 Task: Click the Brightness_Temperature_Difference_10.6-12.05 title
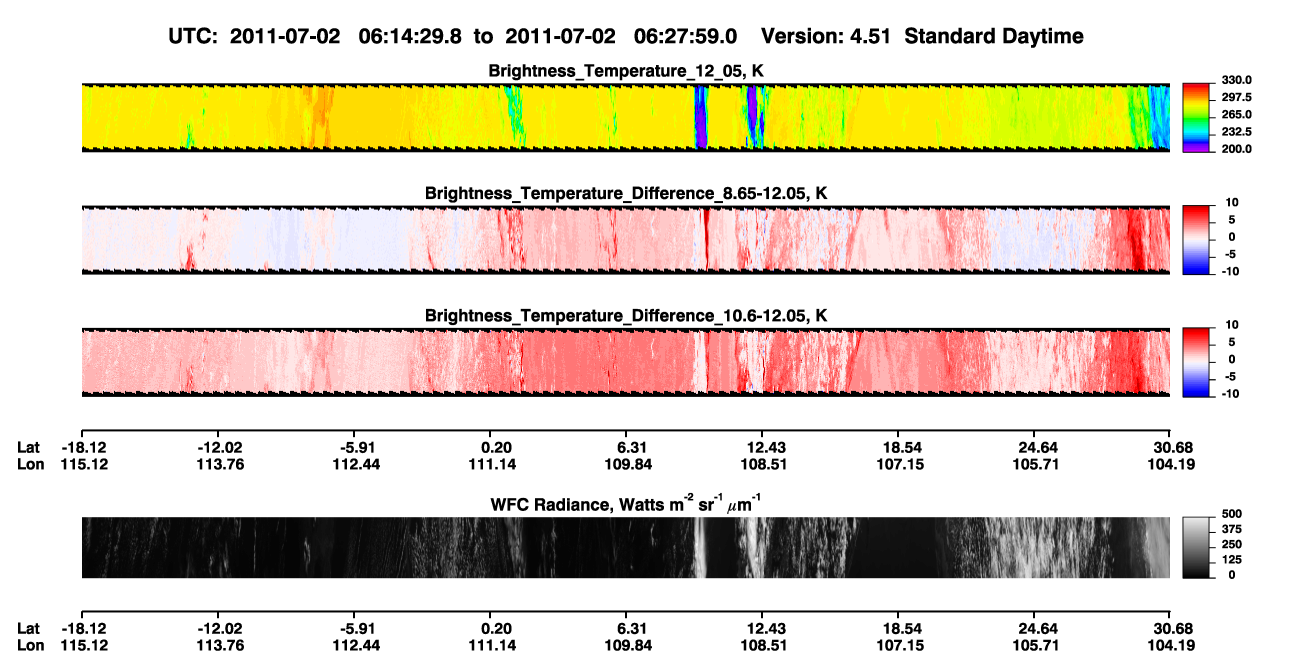click(x=626, y=316)
